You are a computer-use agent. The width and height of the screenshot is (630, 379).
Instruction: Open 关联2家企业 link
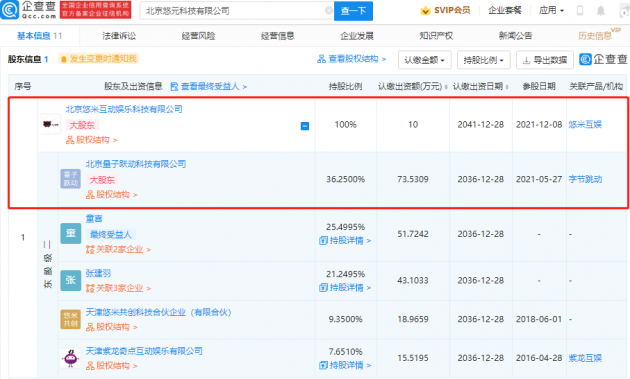coord(119,250)
